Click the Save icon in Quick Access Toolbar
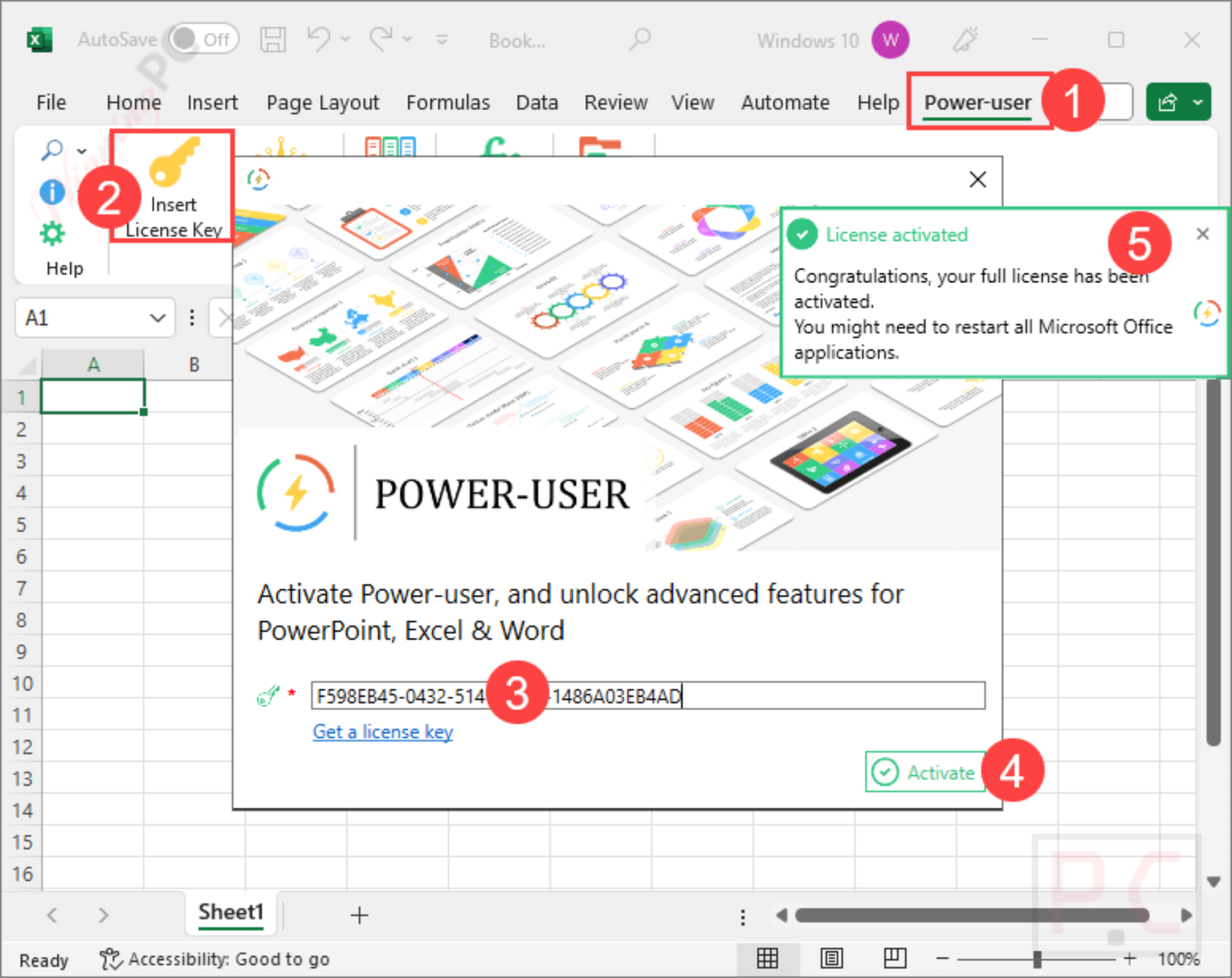The image size is (1232, 978). click(x=274, y=39)
